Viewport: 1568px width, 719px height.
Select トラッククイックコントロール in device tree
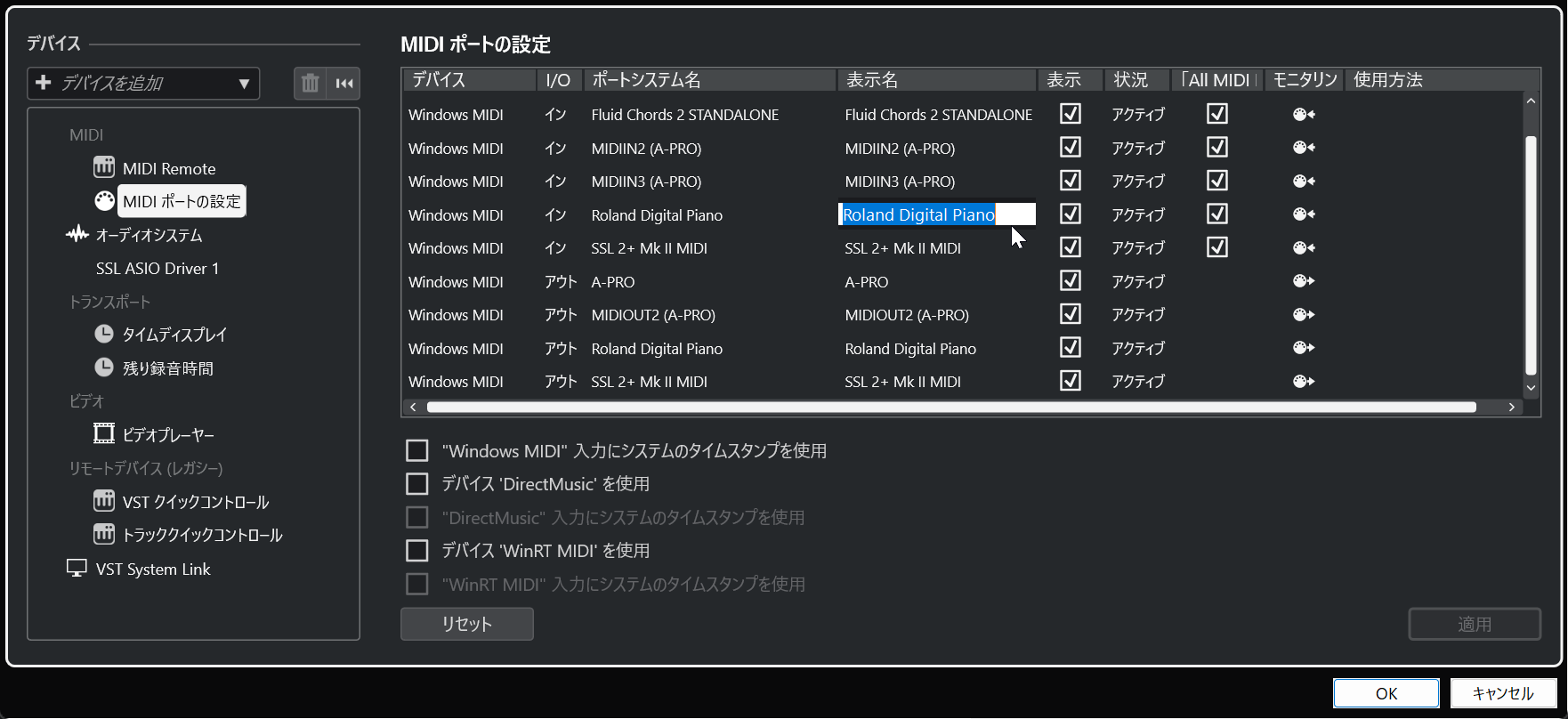point(202,535)
